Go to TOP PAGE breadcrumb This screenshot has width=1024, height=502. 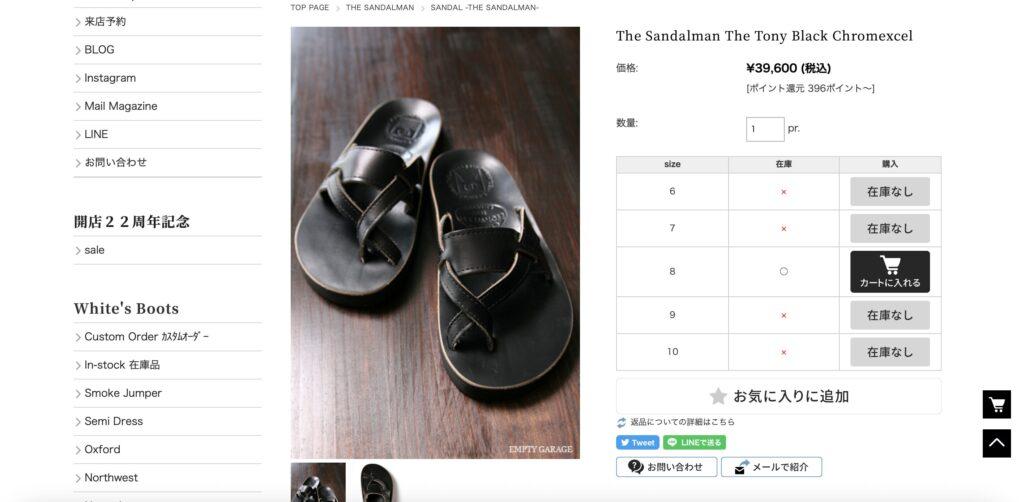[310, 8]
